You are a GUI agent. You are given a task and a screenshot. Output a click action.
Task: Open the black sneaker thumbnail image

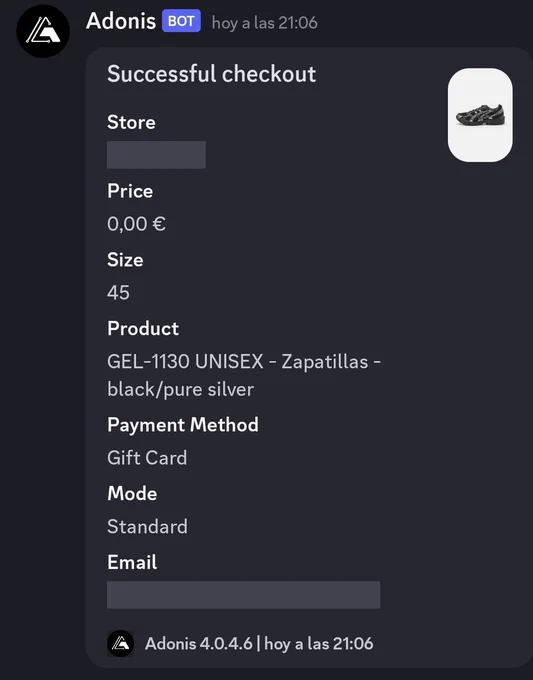(480, 115)
